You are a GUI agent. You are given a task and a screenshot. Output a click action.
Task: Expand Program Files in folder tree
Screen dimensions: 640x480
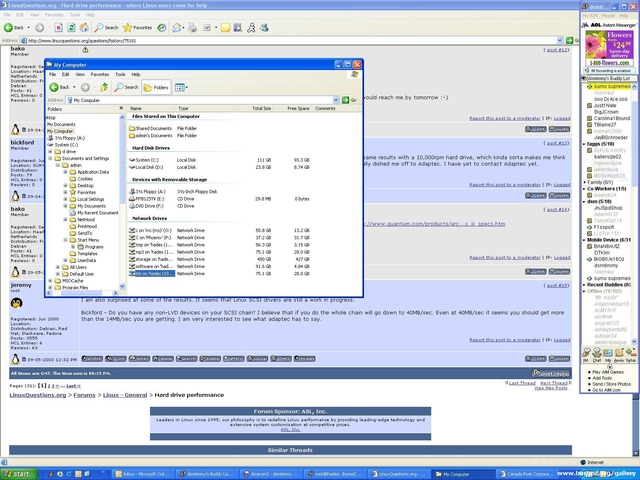51,287
